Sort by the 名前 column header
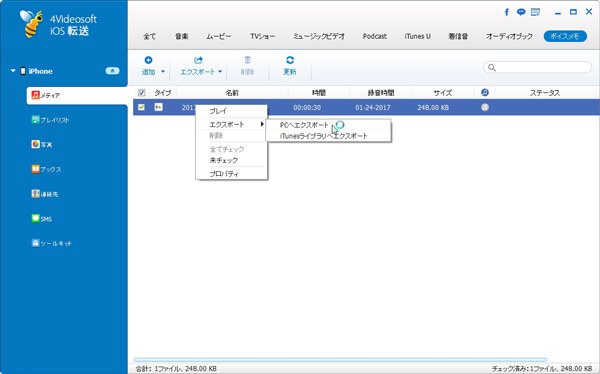Image resolution: width=600 pixels, height=374 pixels. click(232, 93)
